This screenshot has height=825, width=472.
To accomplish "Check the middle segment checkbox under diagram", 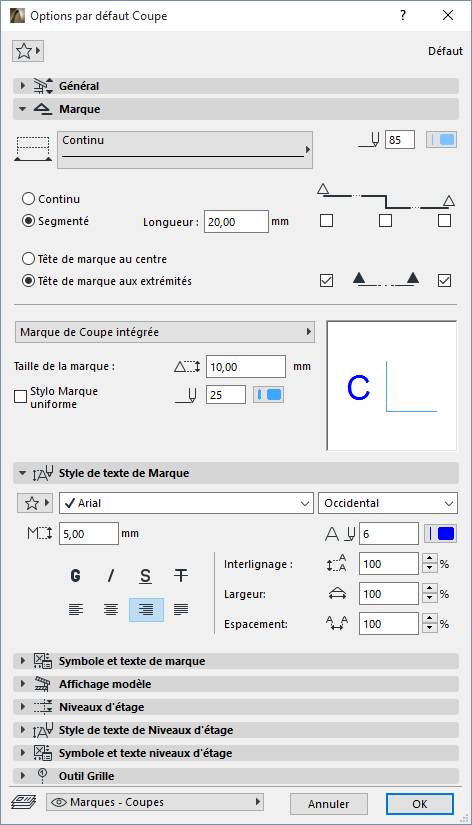I will [x=385, y=220].
